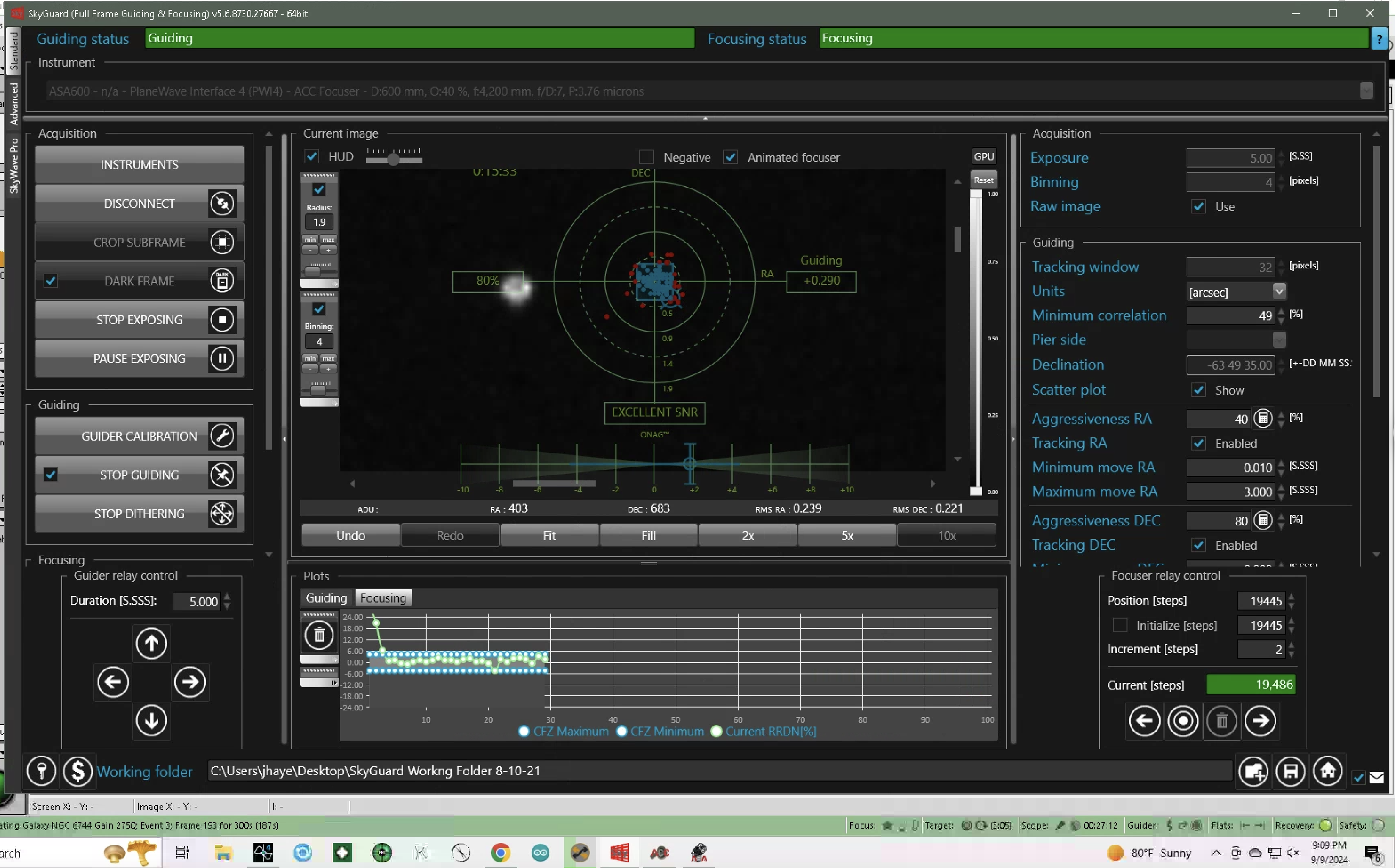The height and width of the screenshot is (868, 1395).
Task: Click the focuser relay trash icon
Action: [x=1222, y=721]
